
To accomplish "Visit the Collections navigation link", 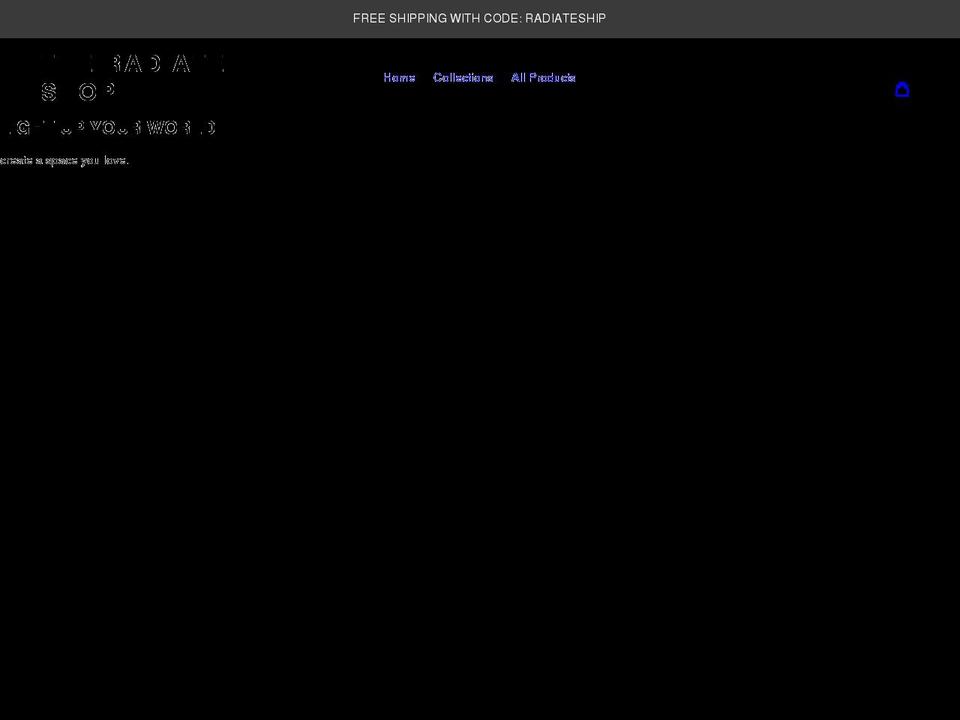I will click(463, 77).
